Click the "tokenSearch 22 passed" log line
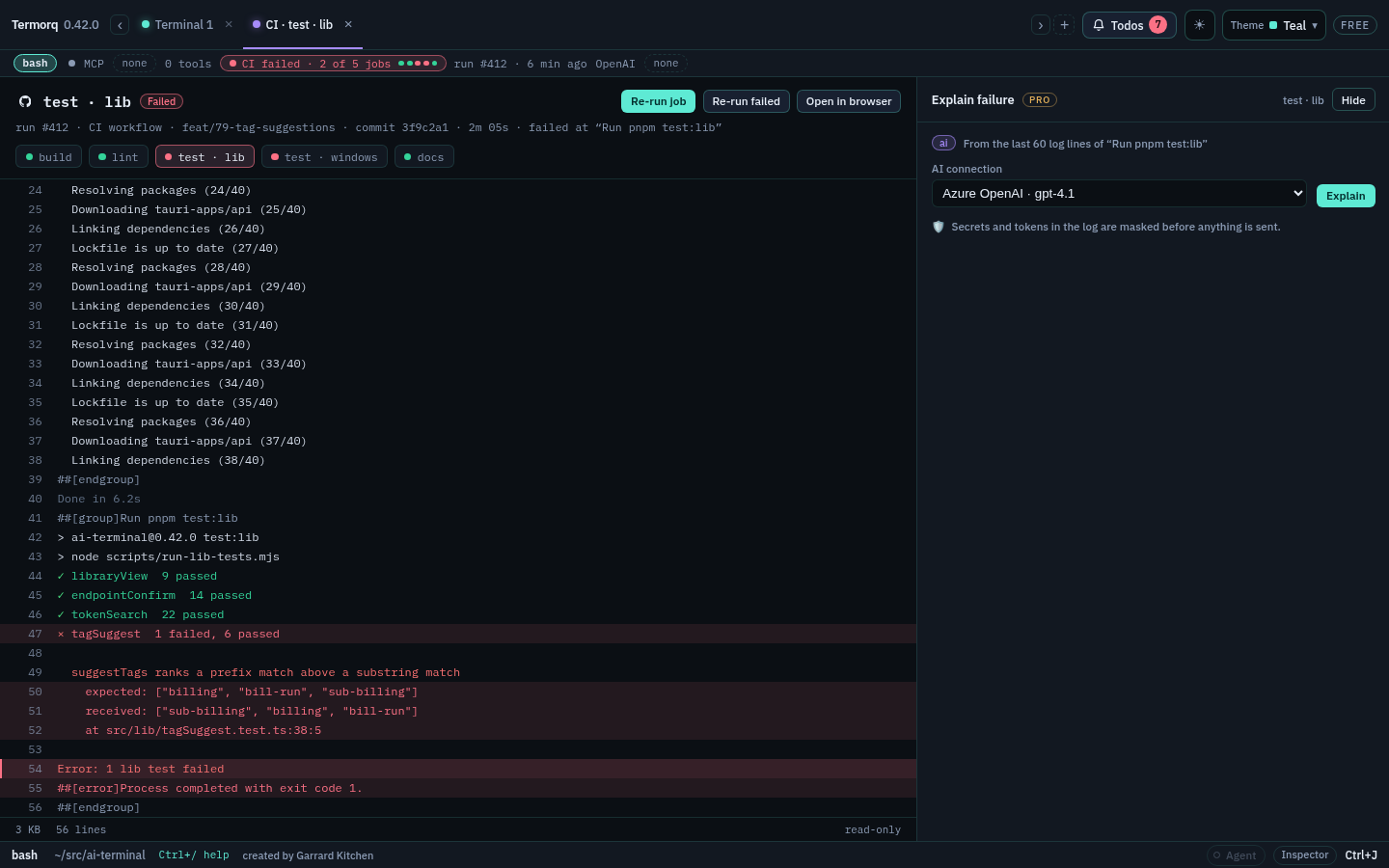Viewport: 1389px width, 868px height. point(458,614)
